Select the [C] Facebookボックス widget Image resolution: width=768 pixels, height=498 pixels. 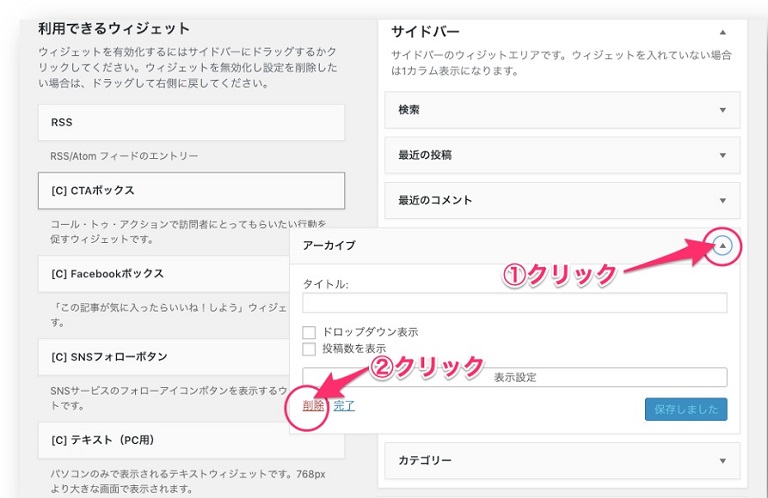(164, 274)
